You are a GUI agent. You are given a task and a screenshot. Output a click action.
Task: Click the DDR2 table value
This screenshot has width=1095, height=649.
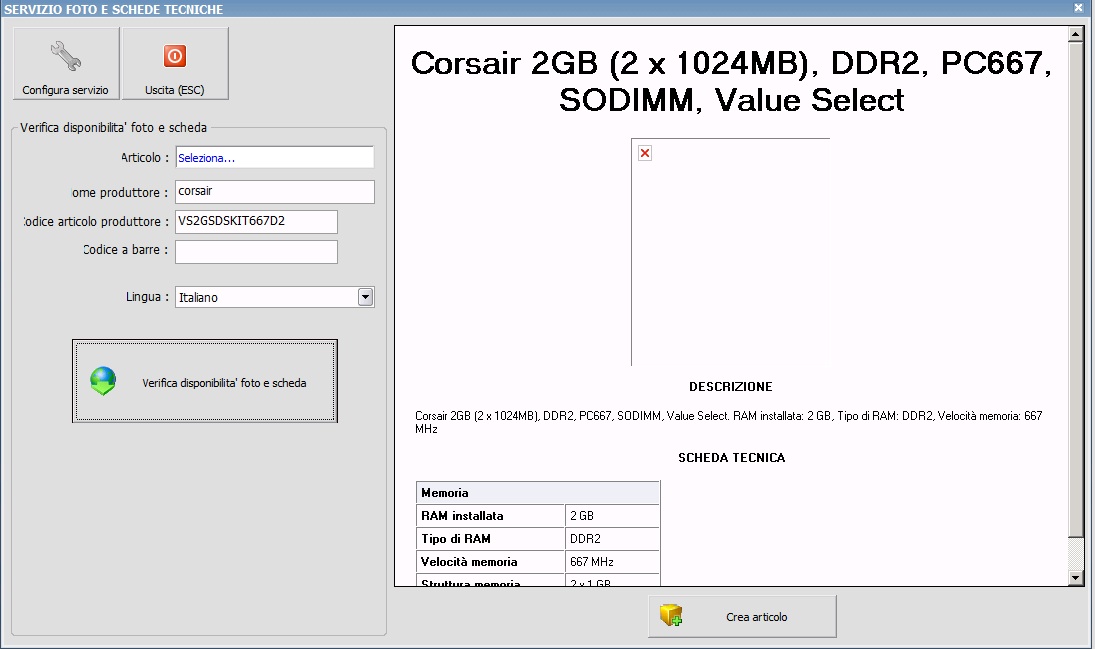point(585,539)
